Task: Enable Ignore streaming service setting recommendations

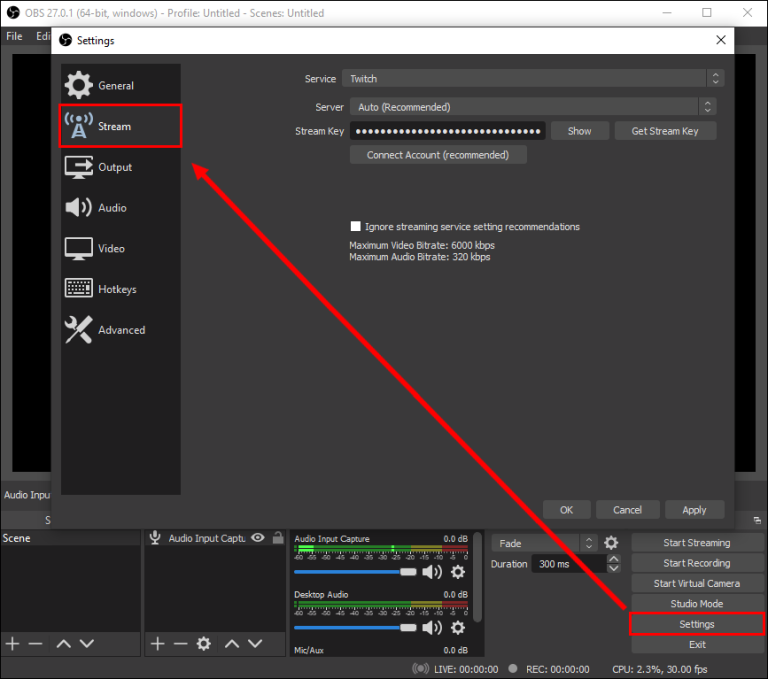Action: pyautogui.click(x=356, y=226)
